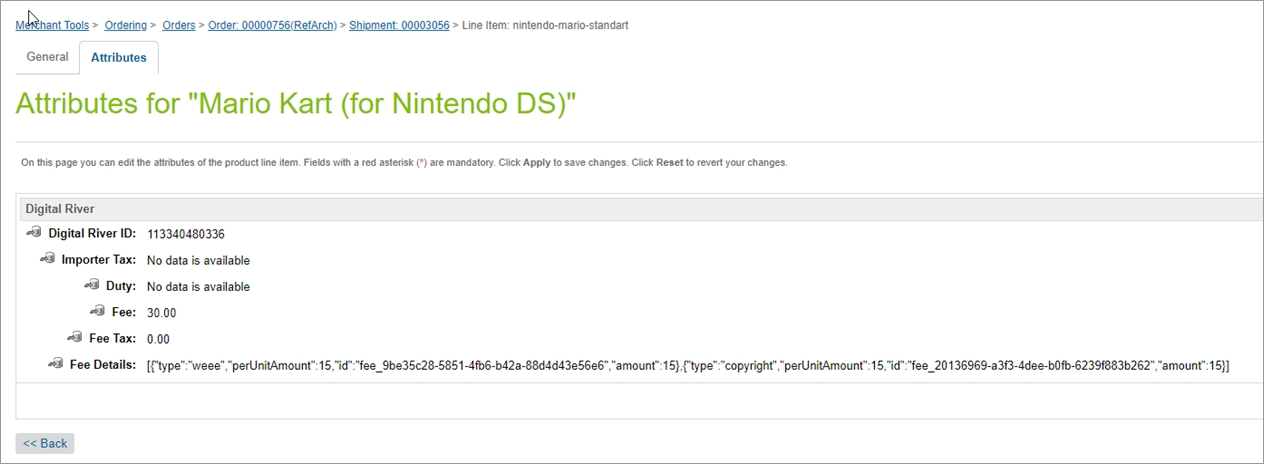Go to Shipment: 00003056 breadcrumb
This screenshot has width=1264, height=464.
tap(399, 25)
